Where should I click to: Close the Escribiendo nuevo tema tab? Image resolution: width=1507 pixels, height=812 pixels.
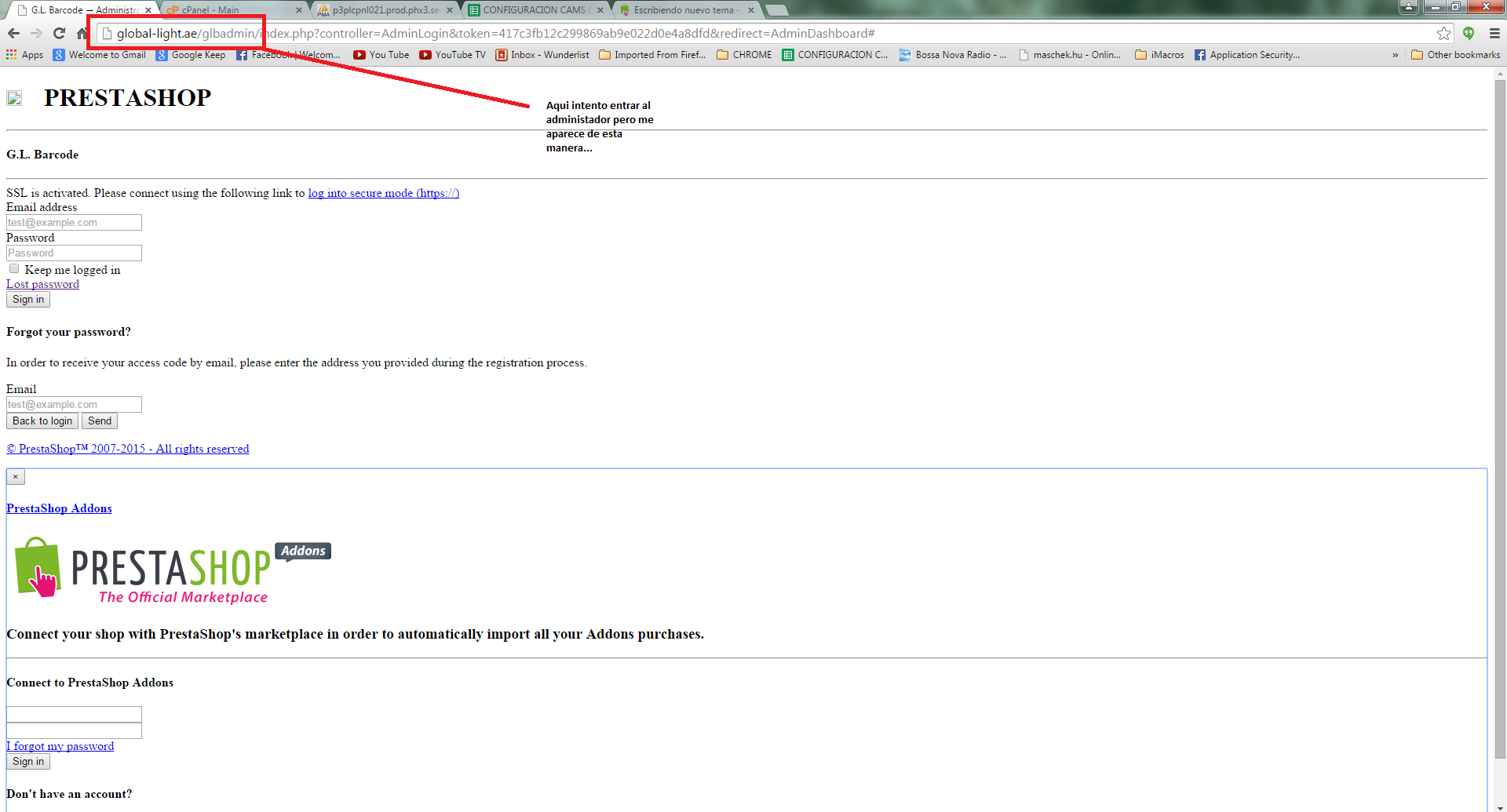tap(751, 10)
